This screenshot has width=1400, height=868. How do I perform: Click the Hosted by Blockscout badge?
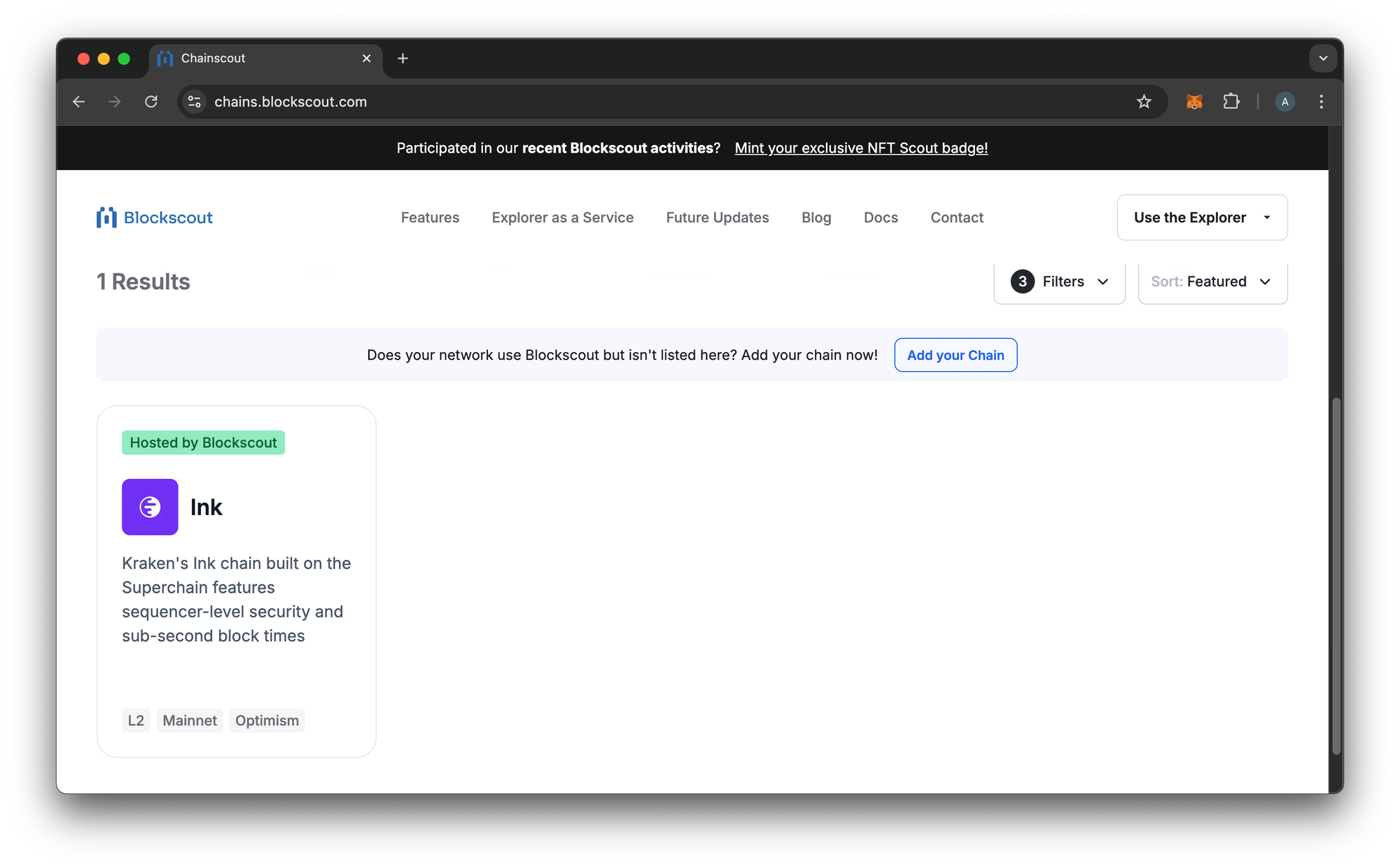[x=203, y=442]
